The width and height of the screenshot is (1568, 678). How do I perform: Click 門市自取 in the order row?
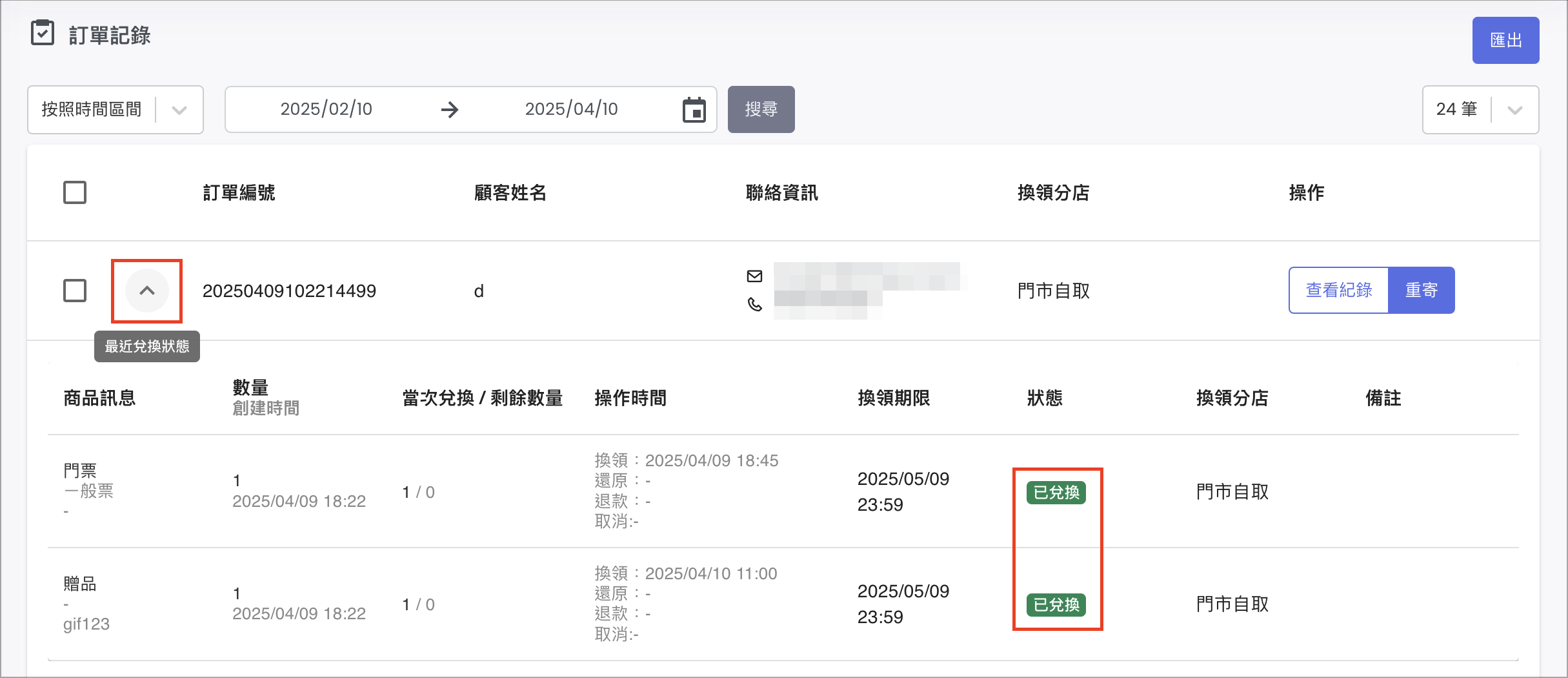click(x=1054, y=291)
